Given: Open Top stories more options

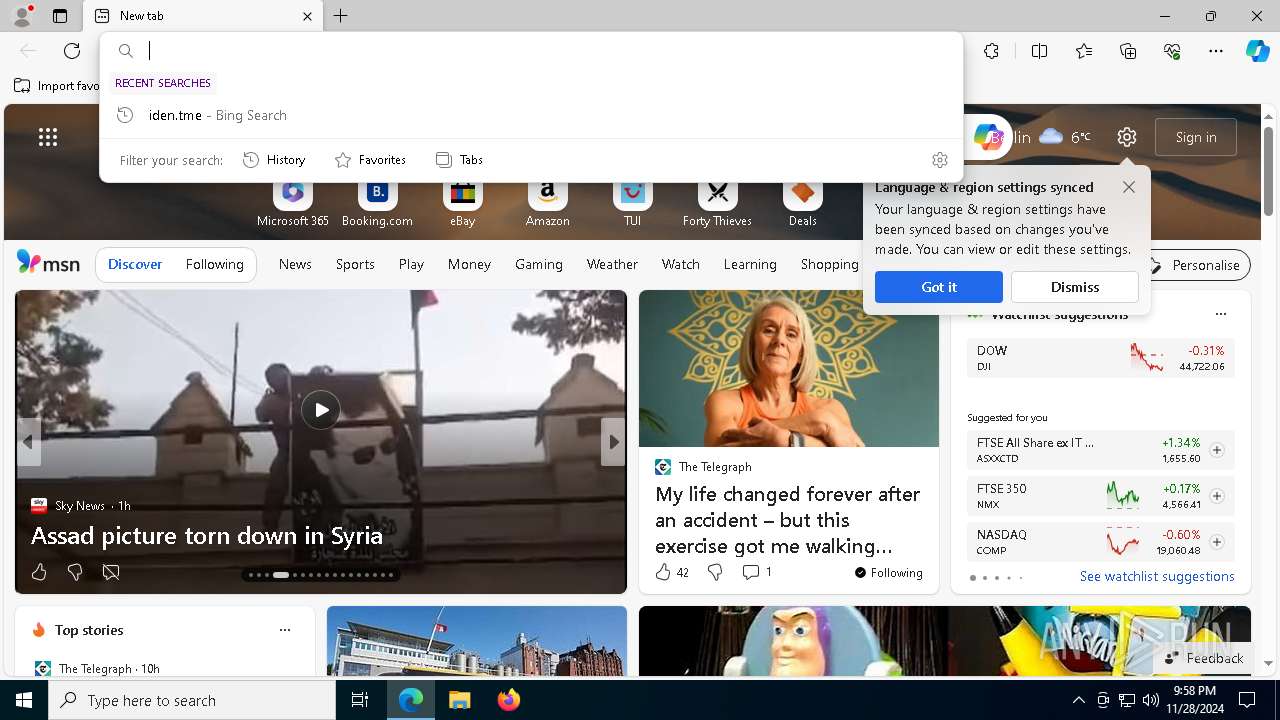Looking at the screenshot, I should pos(285,630).
